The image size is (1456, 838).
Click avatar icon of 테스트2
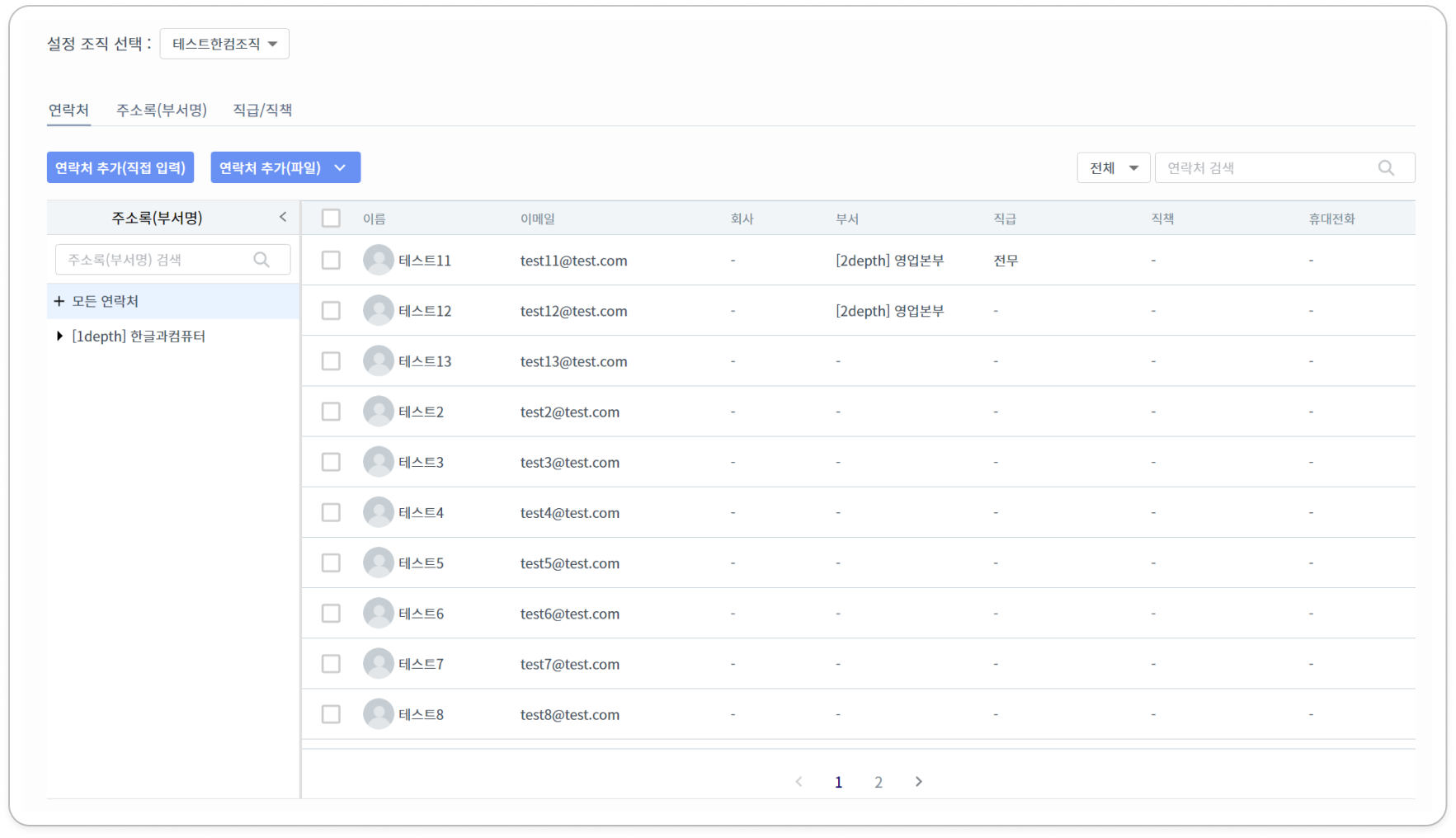tap(379, 411)
